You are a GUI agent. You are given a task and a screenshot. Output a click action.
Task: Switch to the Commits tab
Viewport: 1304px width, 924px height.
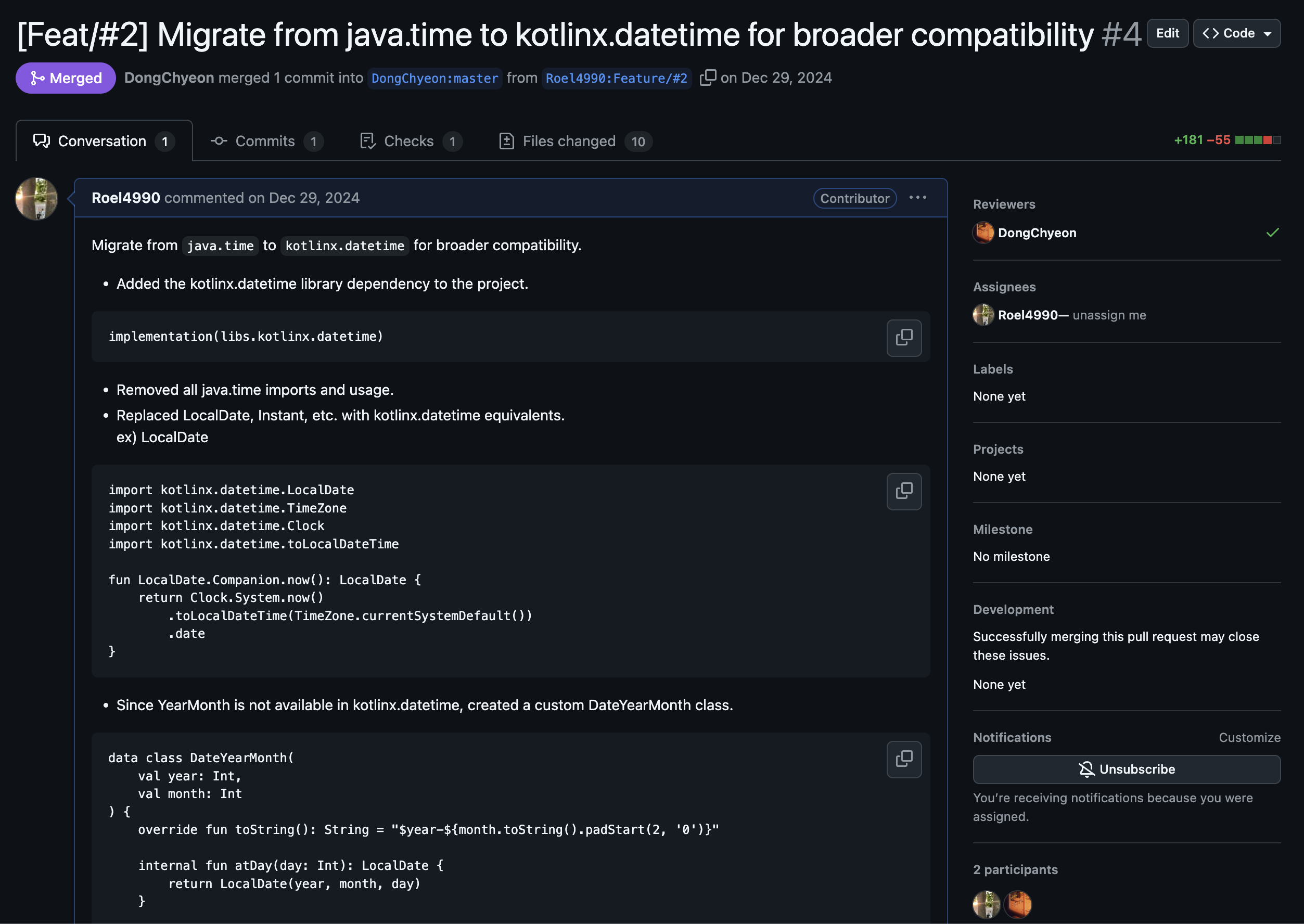(x=266, y=141)
